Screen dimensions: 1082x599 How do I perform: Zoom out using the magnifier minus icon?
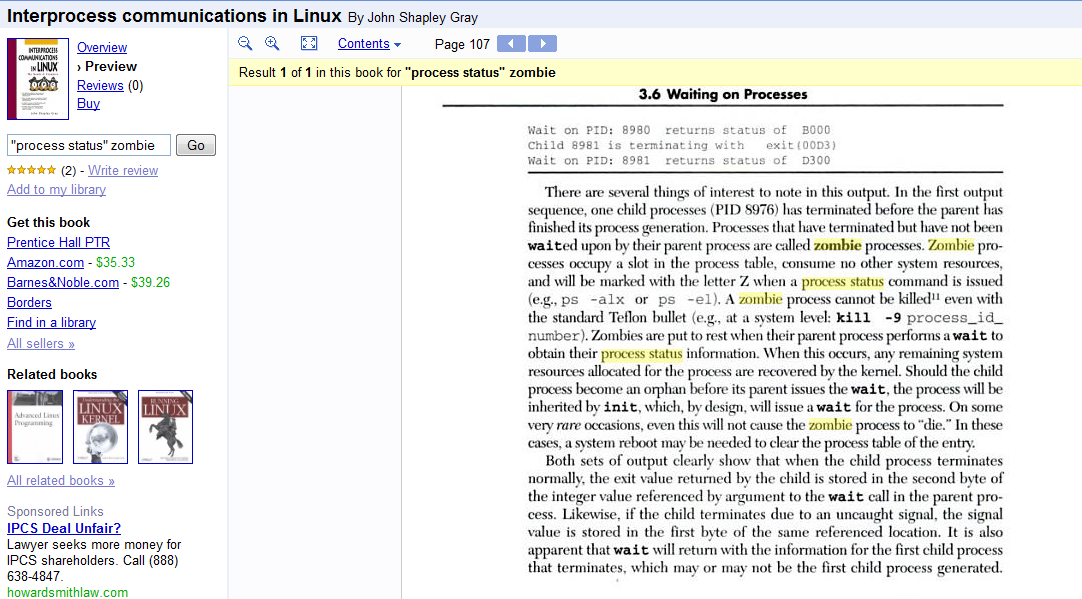[245, 43]
